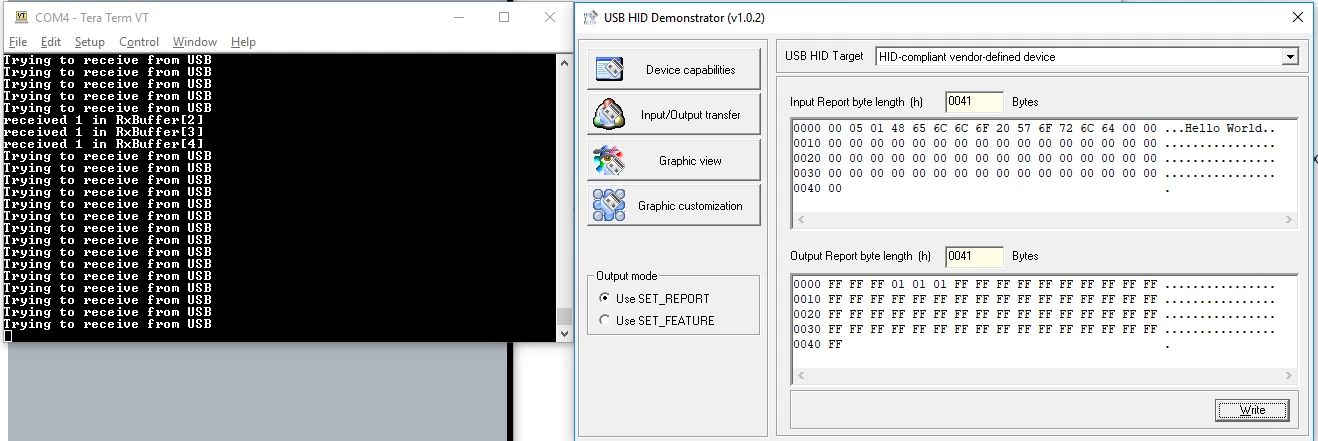Click the Input/Output transfer USB icon

[609, 115]
